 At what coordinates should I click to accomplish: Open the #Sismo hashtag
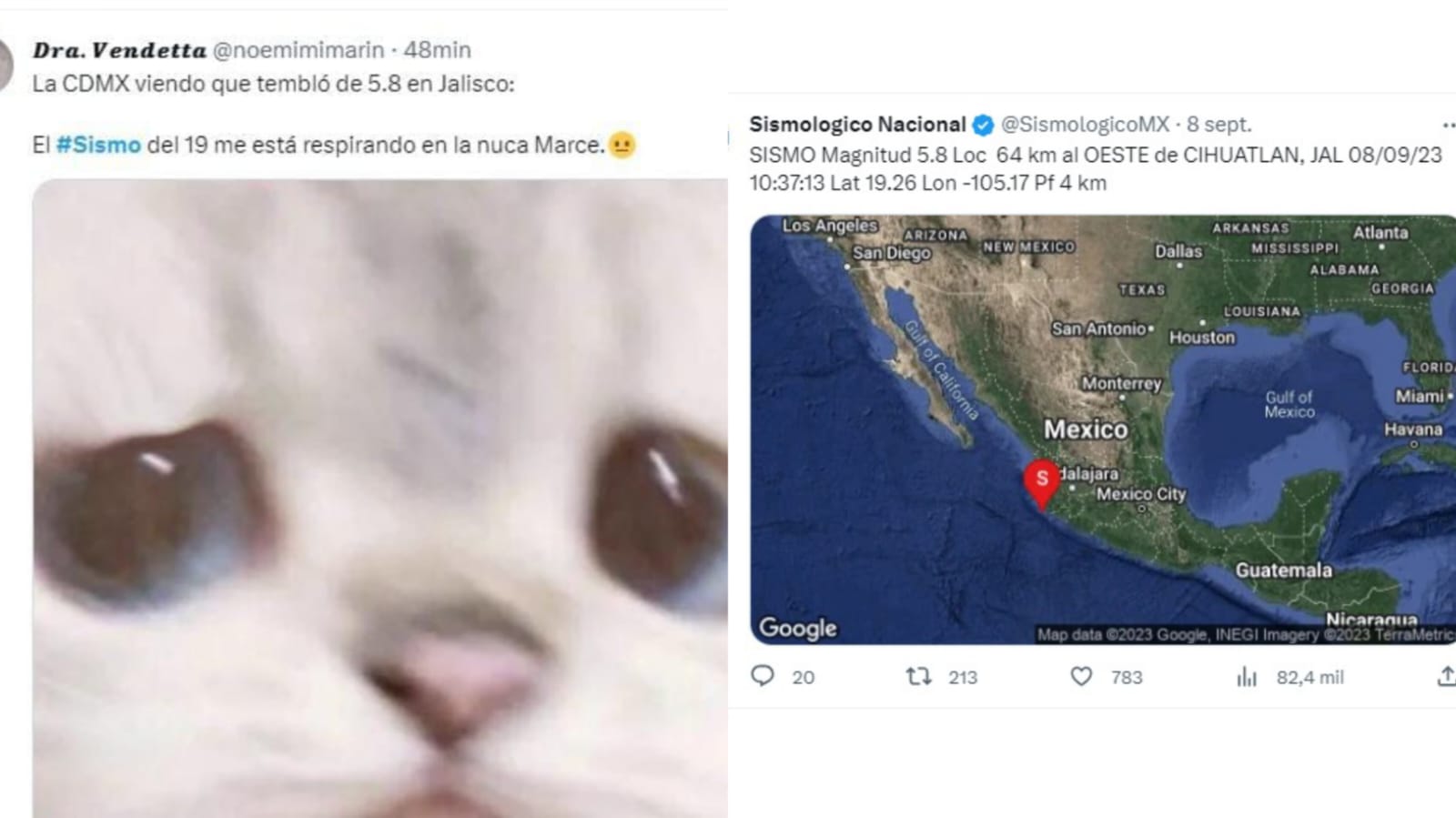click(98, 145)
